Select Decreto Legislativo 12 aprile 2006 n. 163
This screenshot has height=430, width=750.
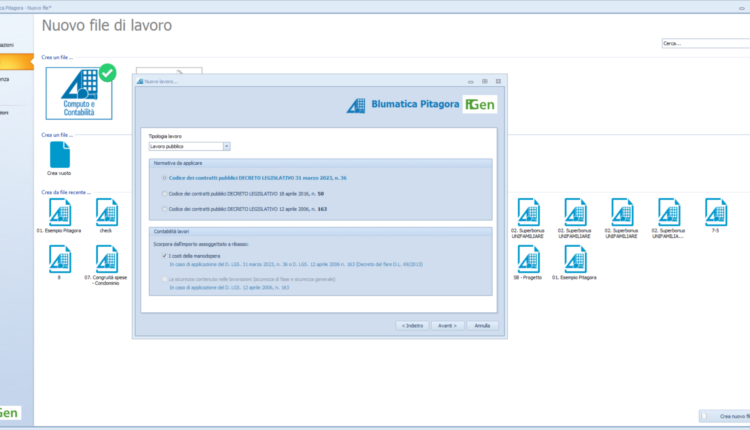pyautogui.click(x=165, y=209)
